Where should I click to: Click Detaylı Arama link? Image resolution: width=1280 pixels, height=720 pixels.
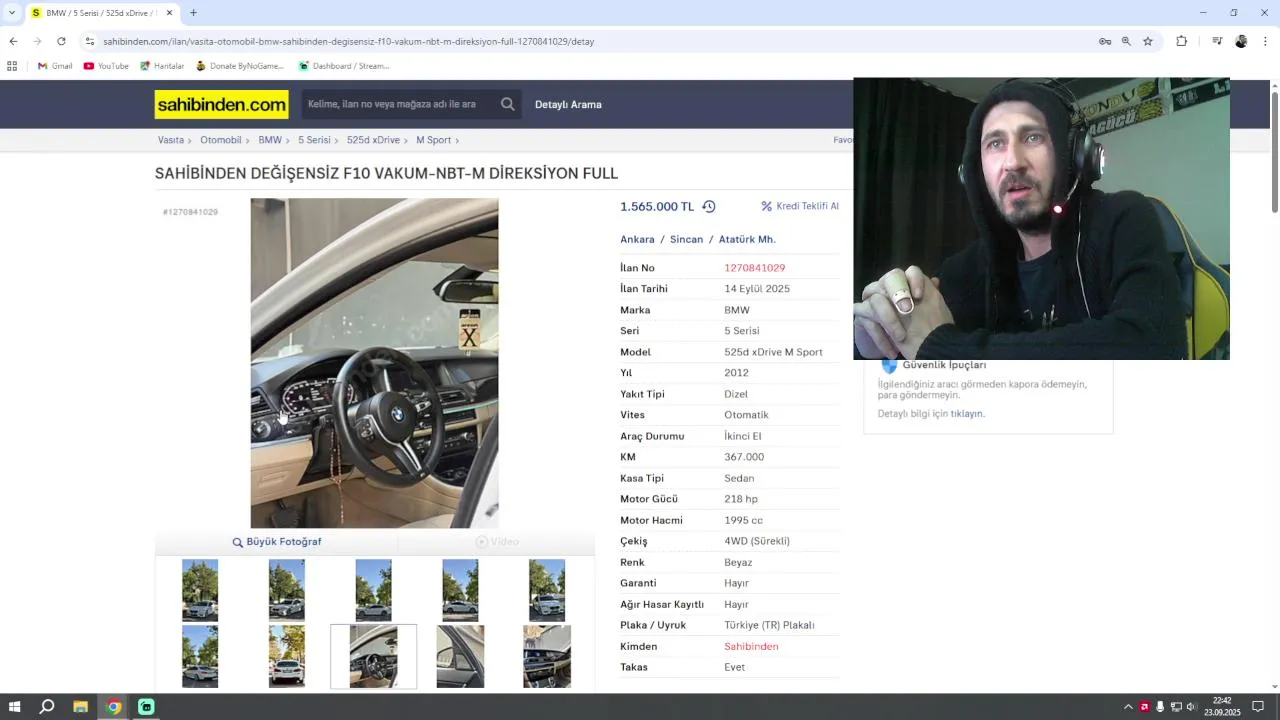tap(568, 105)
